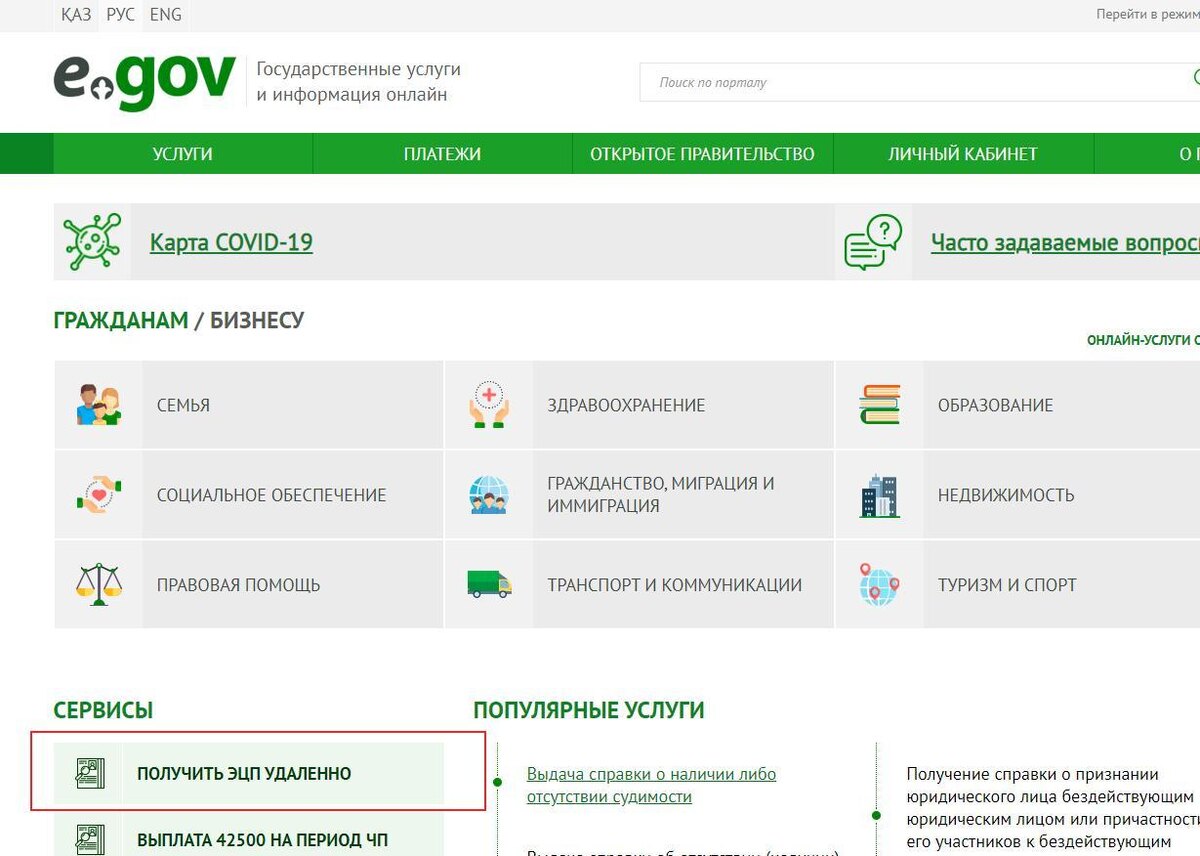Switch language to ҚАЗ
The height and width of the screenshot is (856, 1200).
coord(76,15)
